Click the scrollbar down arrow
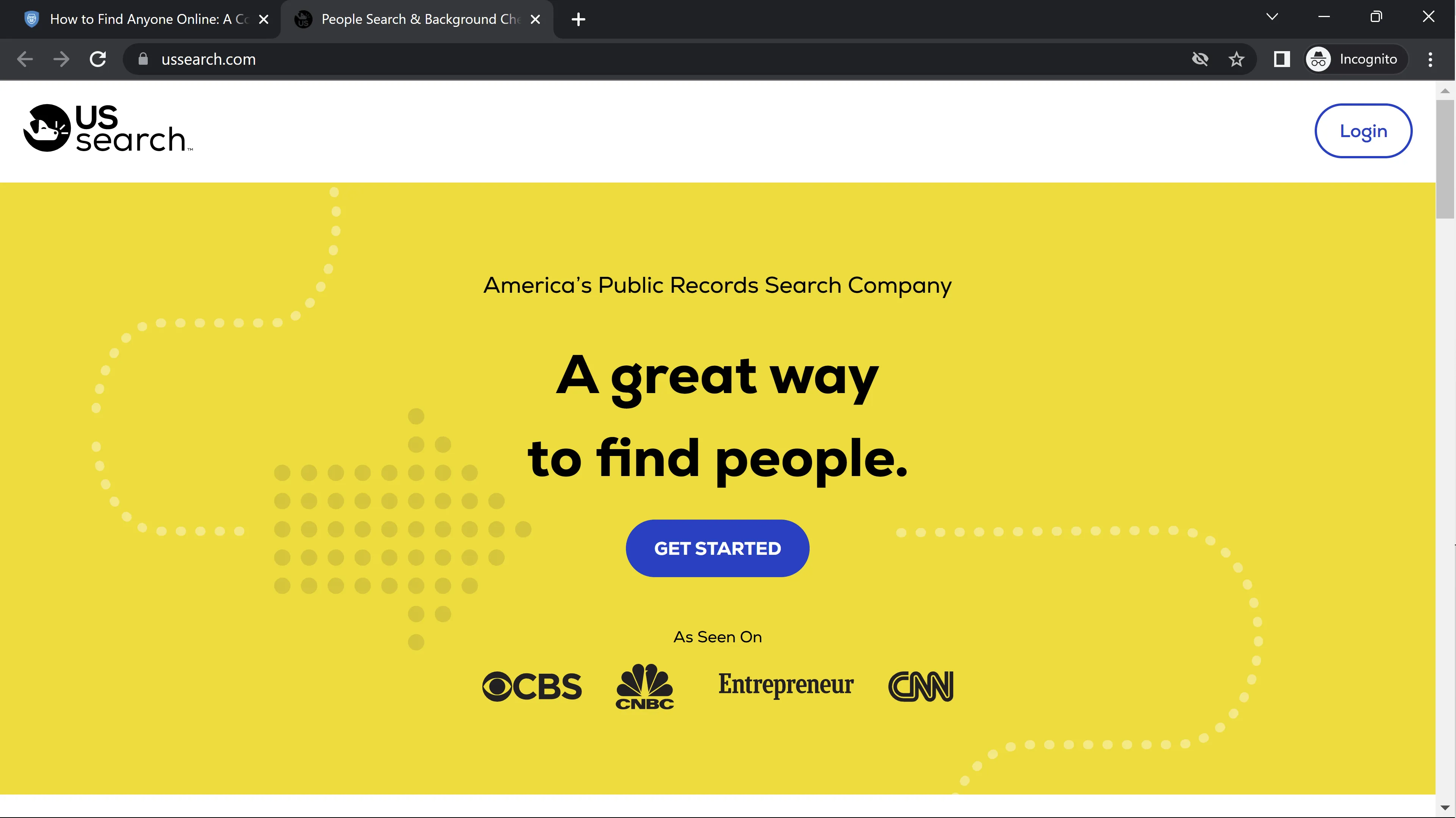 [1445, 808]
